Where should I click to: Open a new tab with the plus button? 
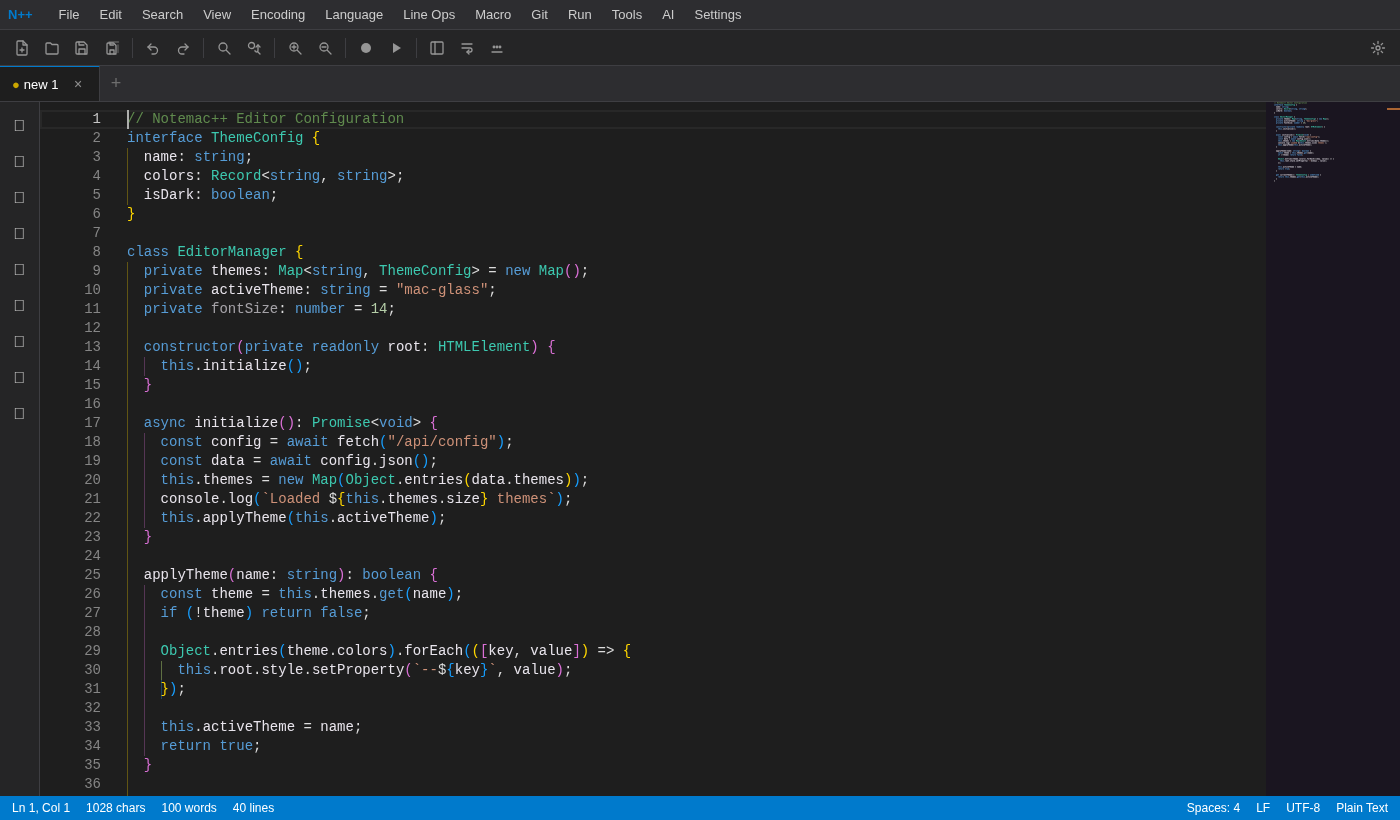[x=115, y=83]
